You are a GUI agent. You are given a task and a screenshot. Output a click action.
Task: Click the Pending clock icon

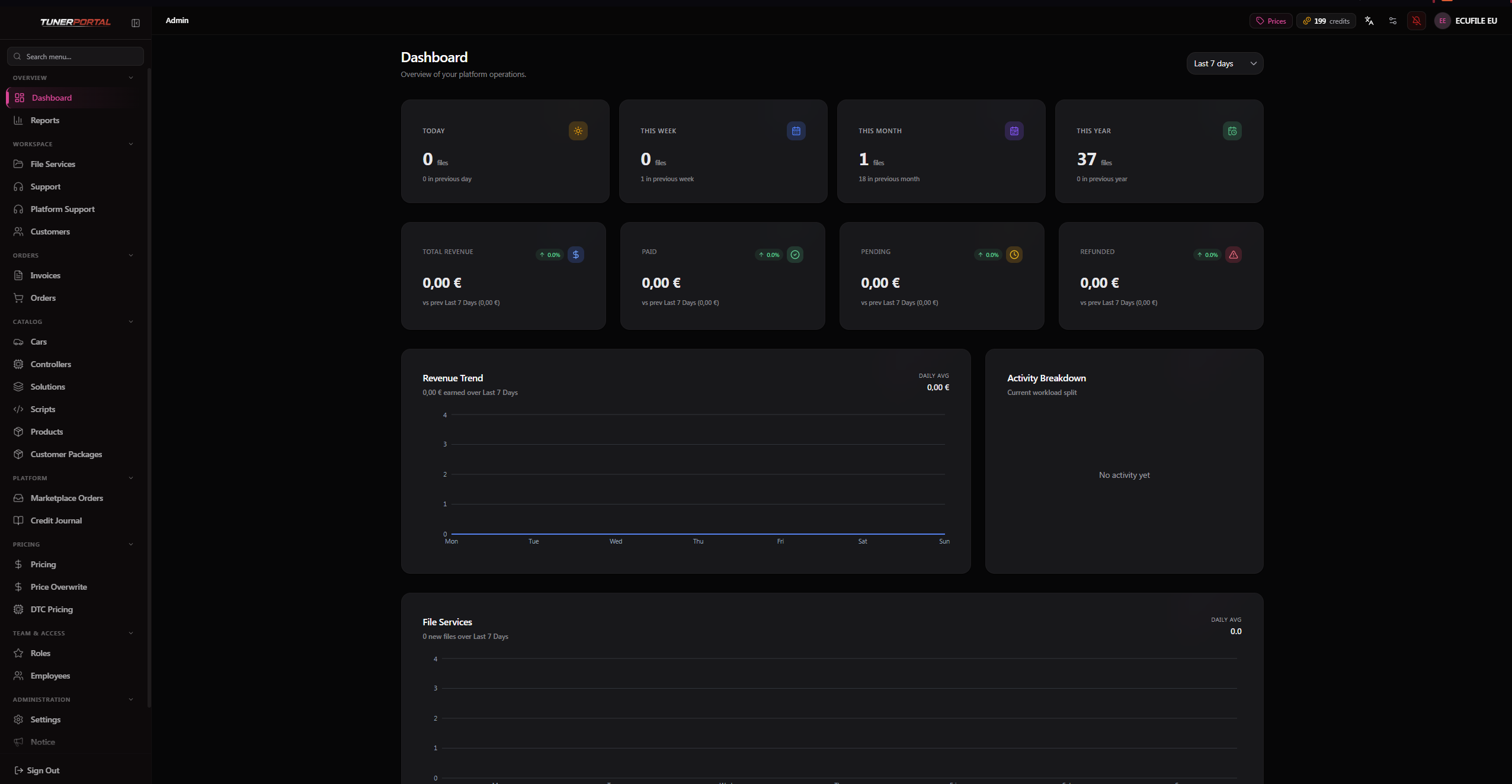tap(1014, 255)
